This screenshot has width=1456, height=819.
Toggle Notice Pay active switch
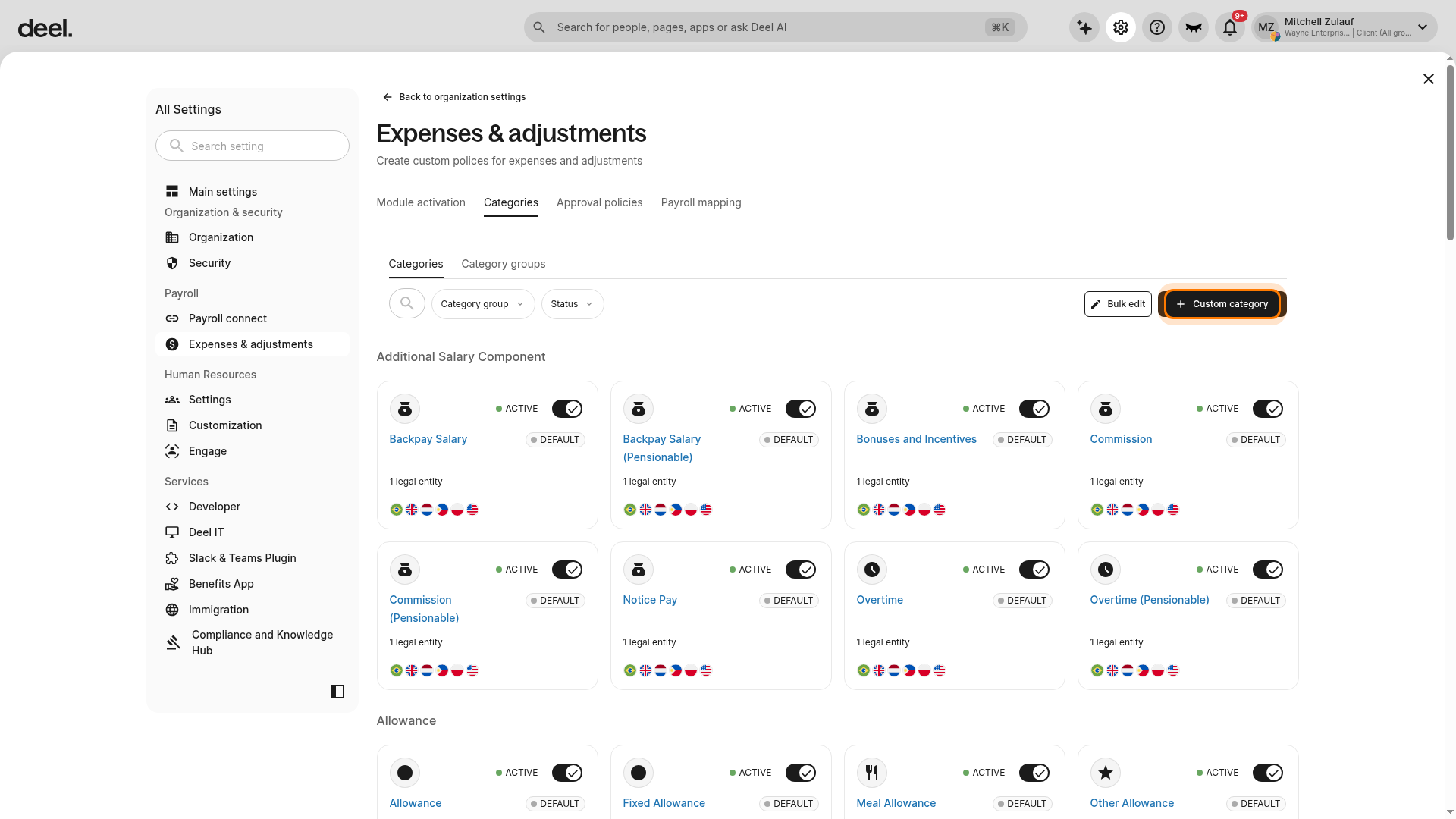pyautogui.click(x=801, y=570)
